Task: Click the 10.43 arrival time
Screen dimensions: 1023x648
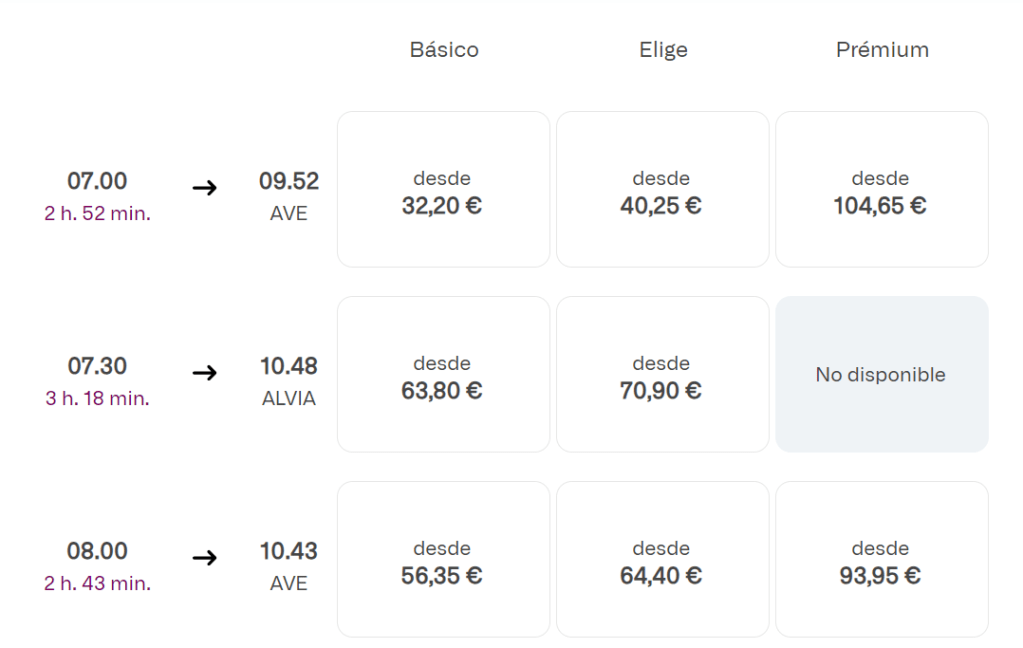Action: [288, 551]
